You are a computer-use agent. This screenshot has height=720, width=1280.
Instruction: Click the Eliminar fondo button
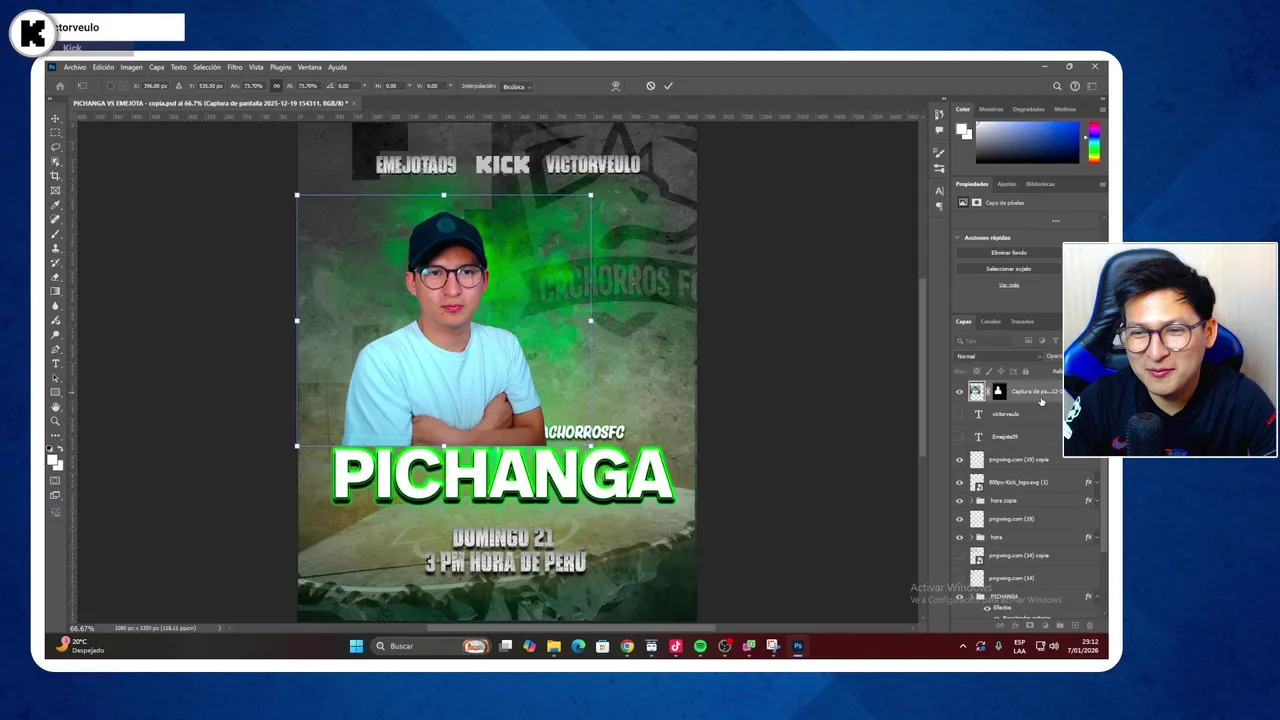(1009, 253)
